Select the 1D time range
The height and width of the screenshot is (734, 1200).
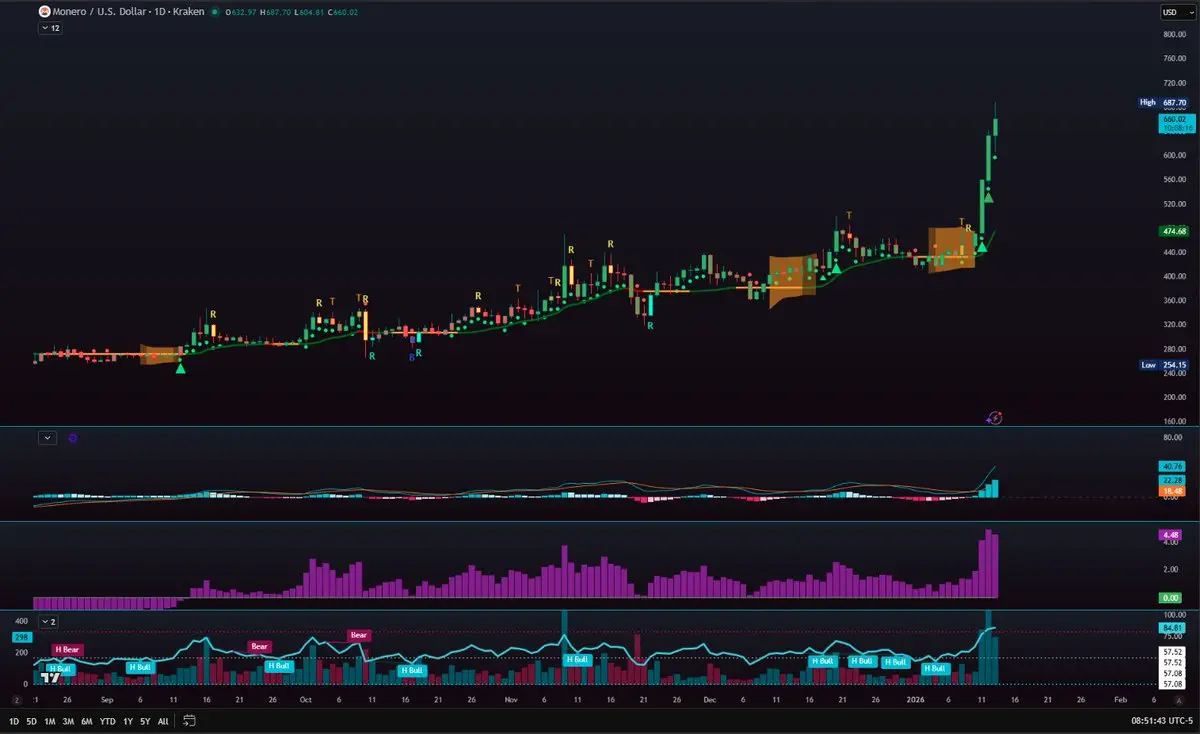14,720
